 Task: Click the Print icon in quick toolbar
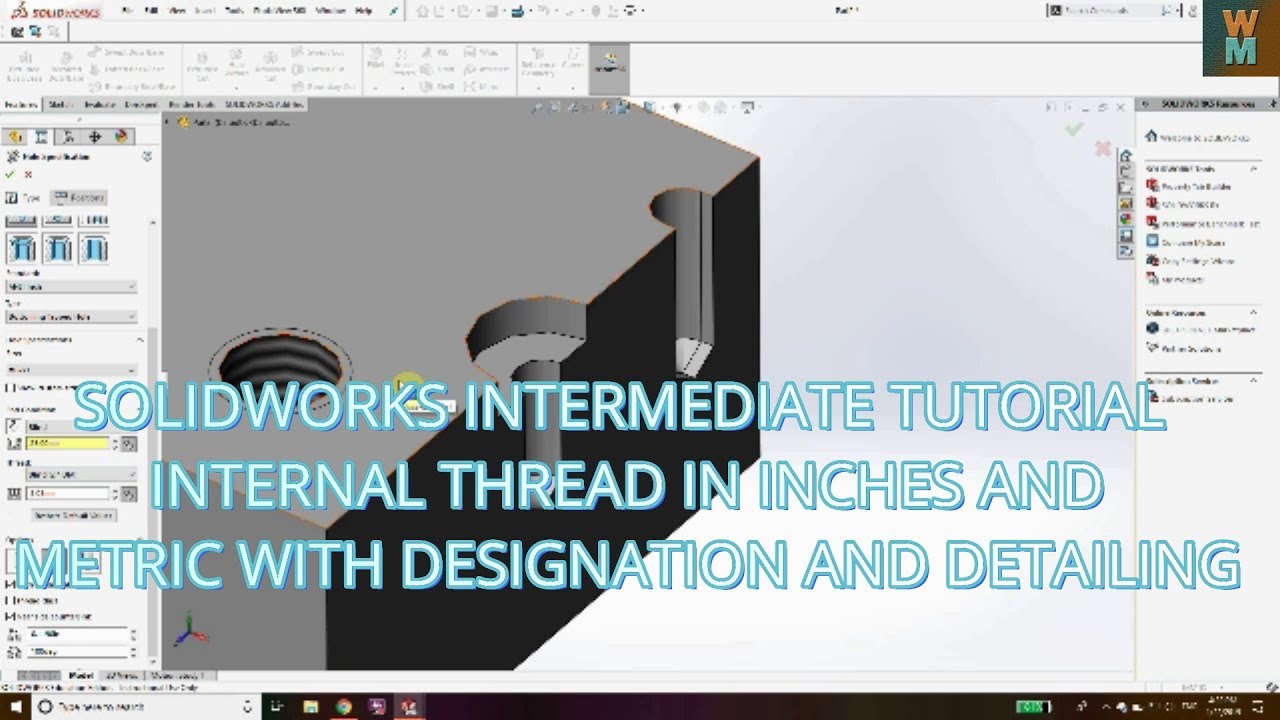click(x=518, y=11)
